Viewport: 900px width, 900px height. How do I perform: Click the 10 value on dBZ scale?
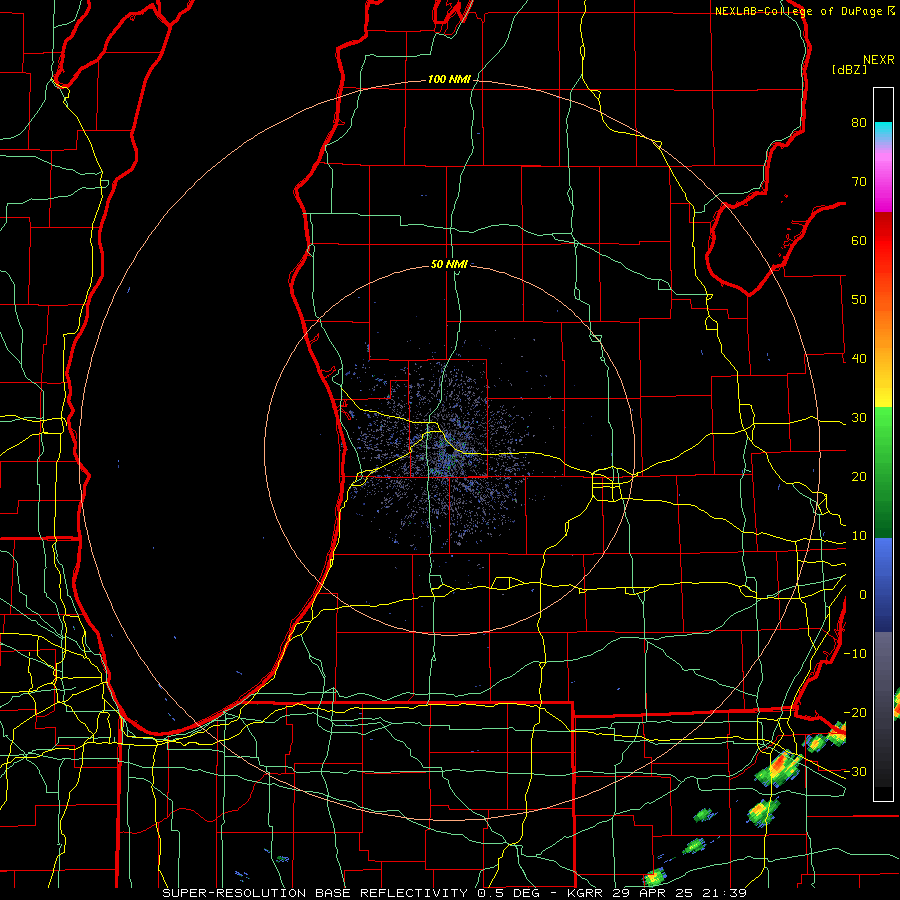859,536
